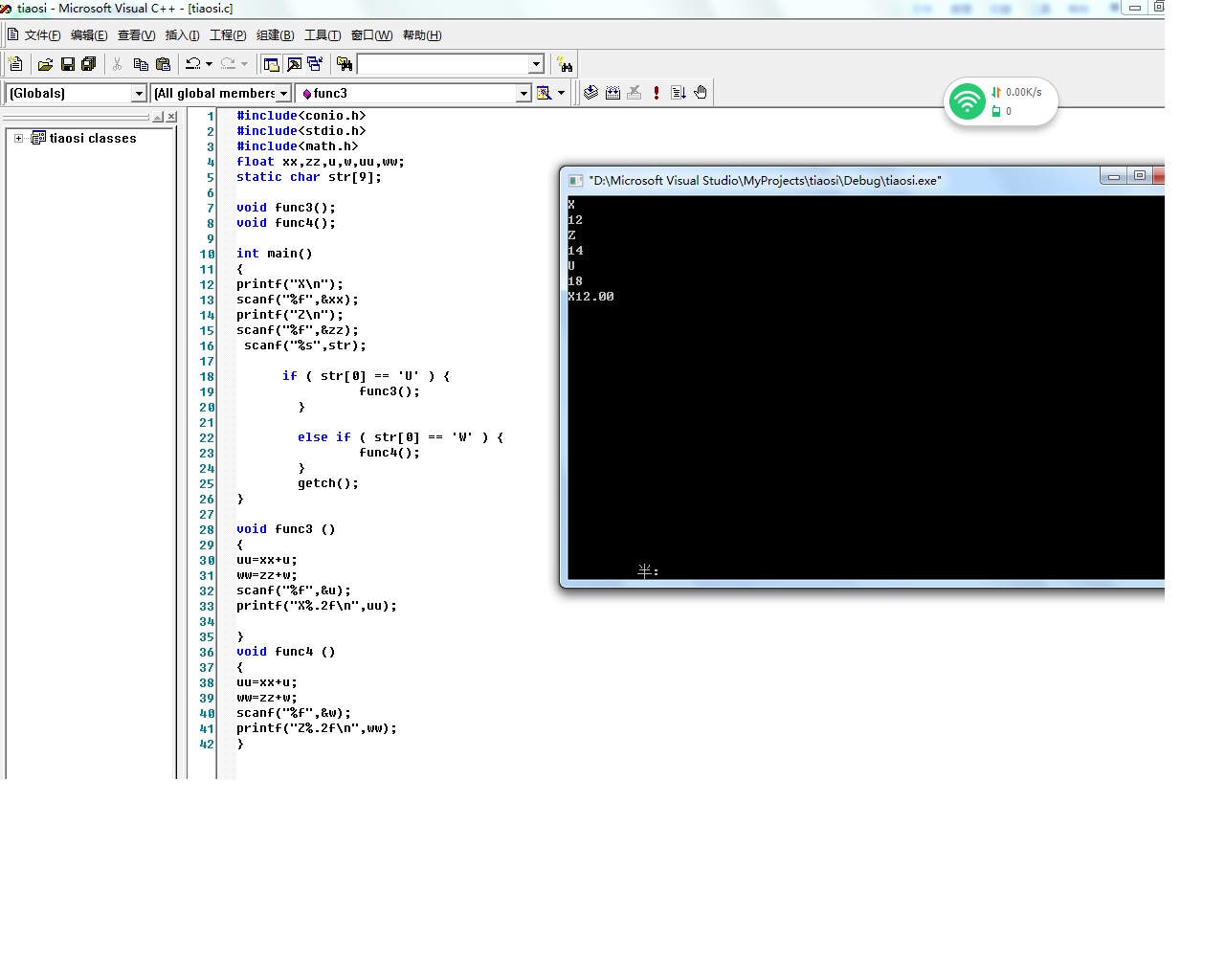Toggle the Workspace window icon
Viewport: 1225px width, 980px height.
tap(272, 64)
